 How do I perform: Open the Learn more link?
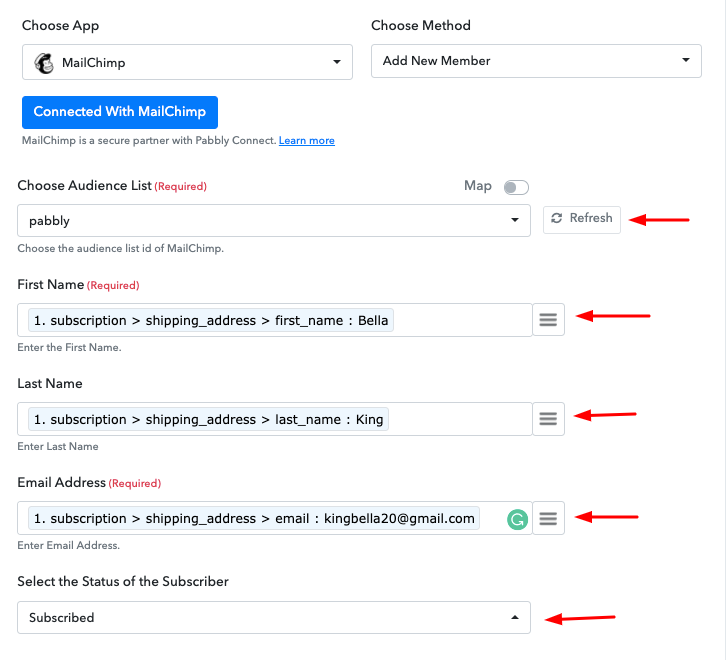(x=307, y=140)
